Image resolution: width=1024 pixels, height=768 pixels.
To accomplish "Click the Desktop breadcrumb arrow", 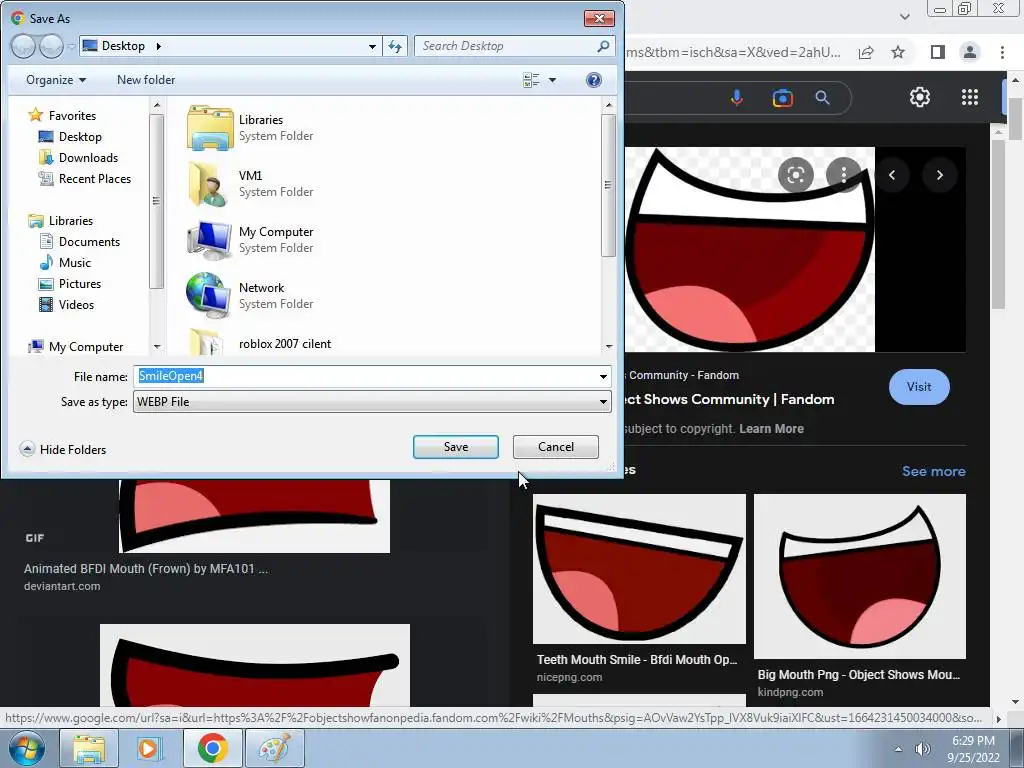I will point(159,46).
